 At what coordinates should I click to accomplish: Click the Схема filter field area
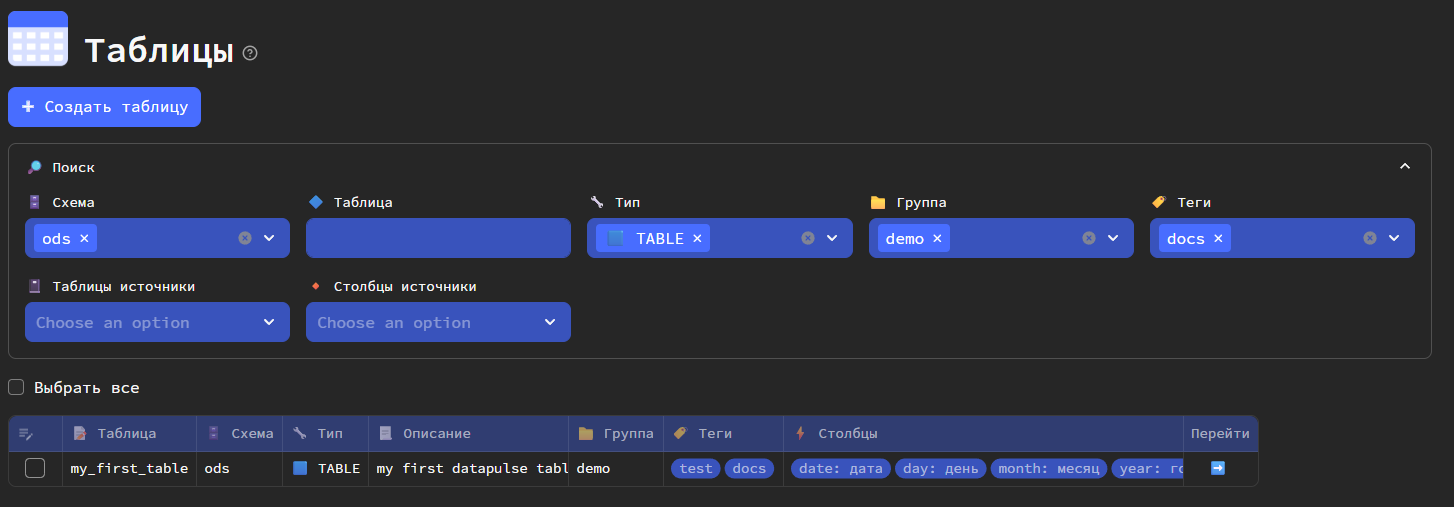pos(157,238)
